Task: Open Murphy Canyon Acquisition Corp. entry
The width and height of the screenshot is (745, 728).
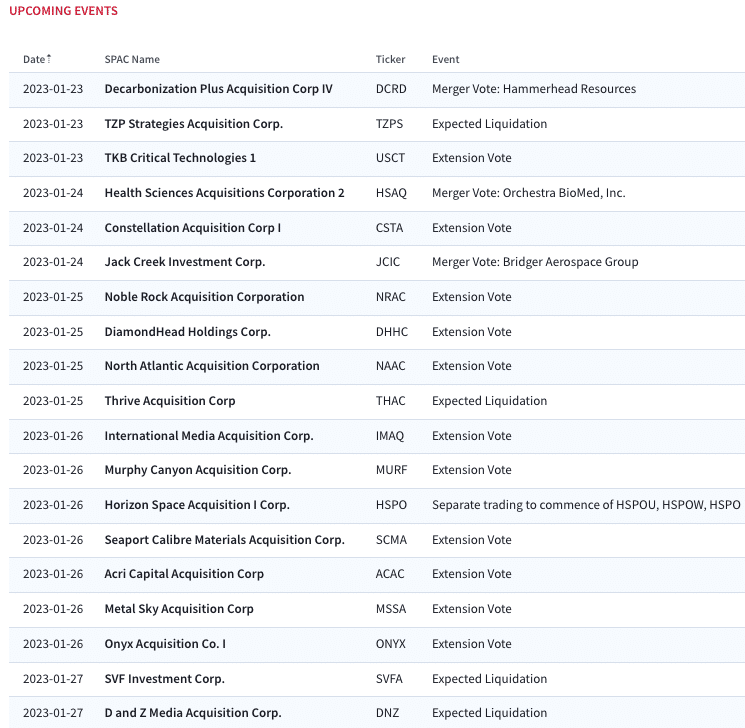Action: click(x=198, y=470)
